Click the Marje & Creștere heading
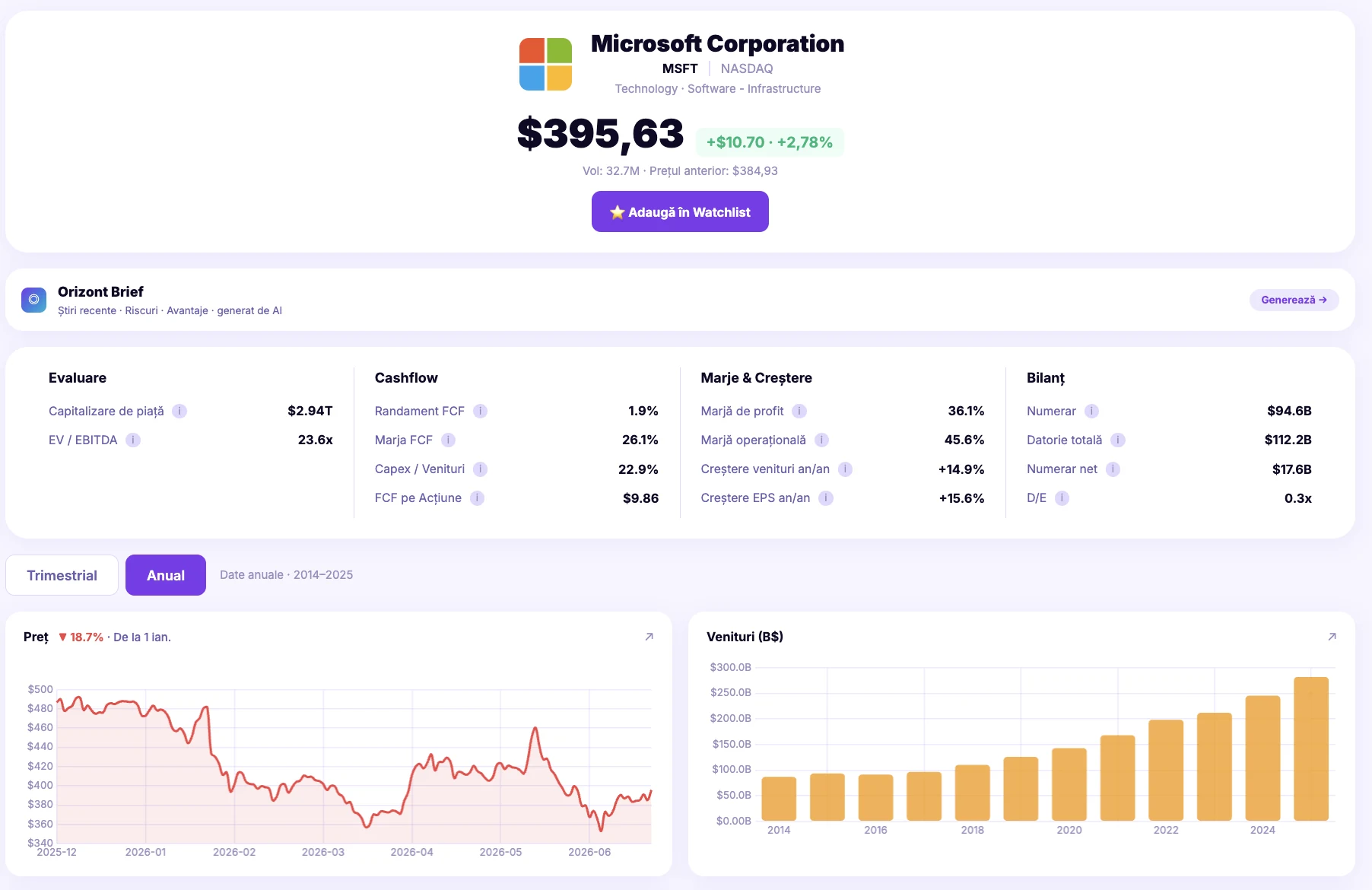 pos(756,378)
